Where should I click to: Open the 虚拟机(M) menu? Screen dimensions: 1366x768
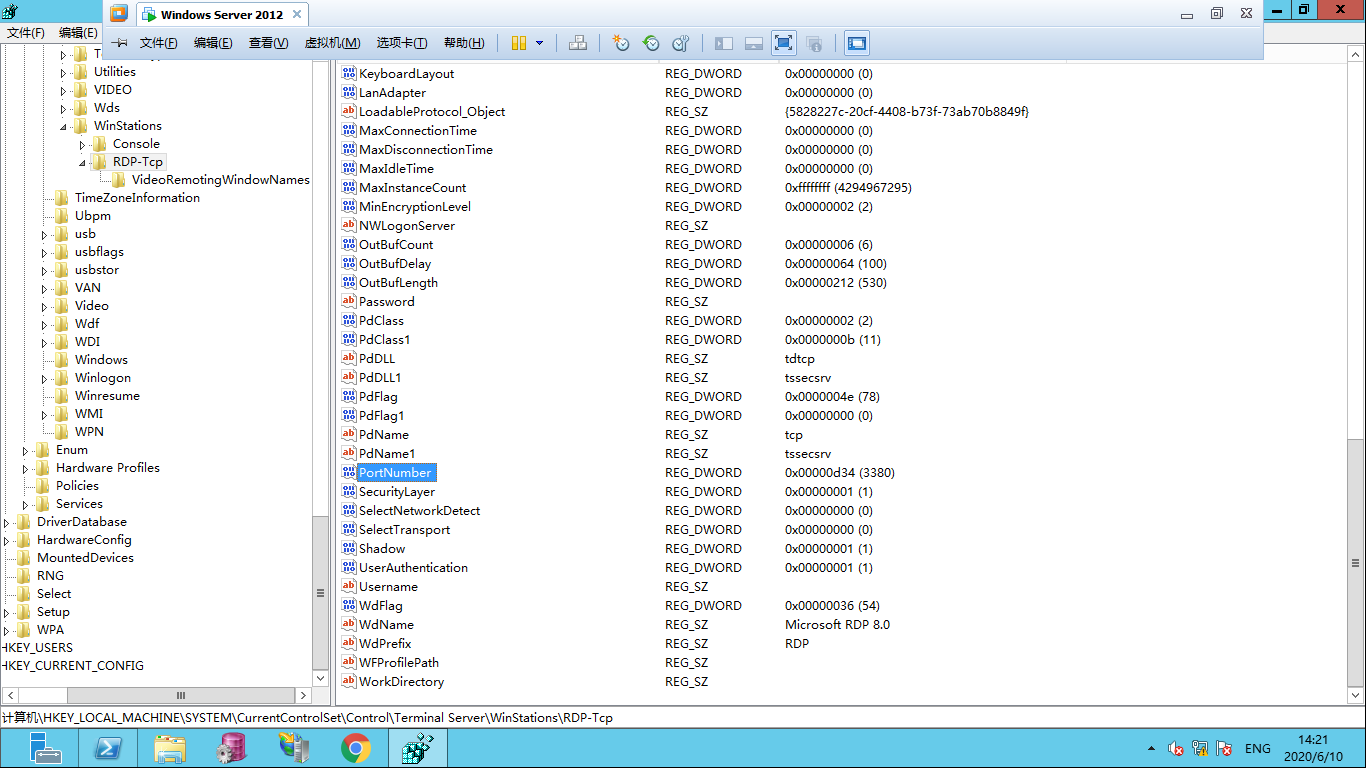click(x=332, y=43)
